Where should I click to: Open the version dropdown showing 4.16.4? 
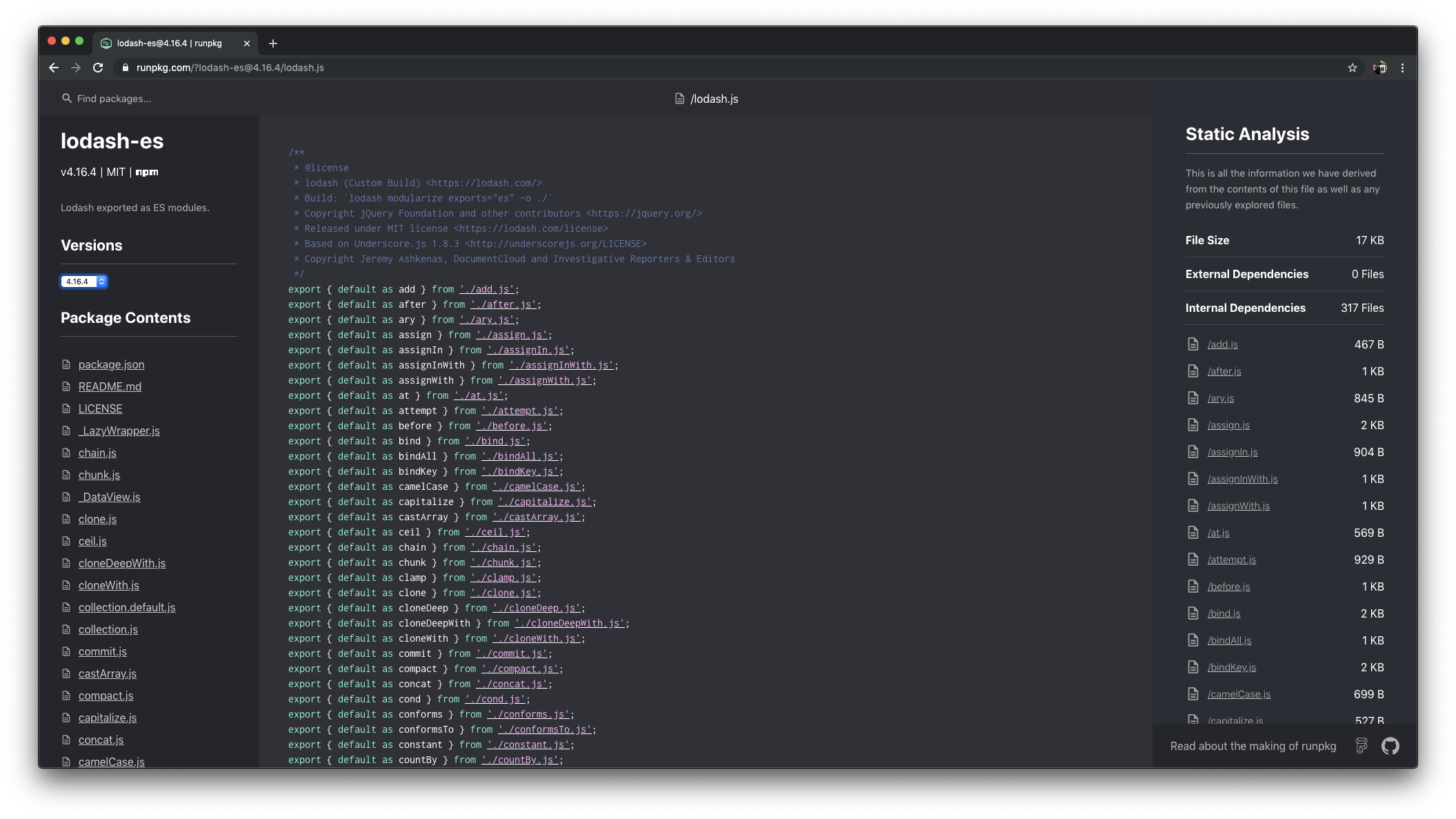pos(83,282)
